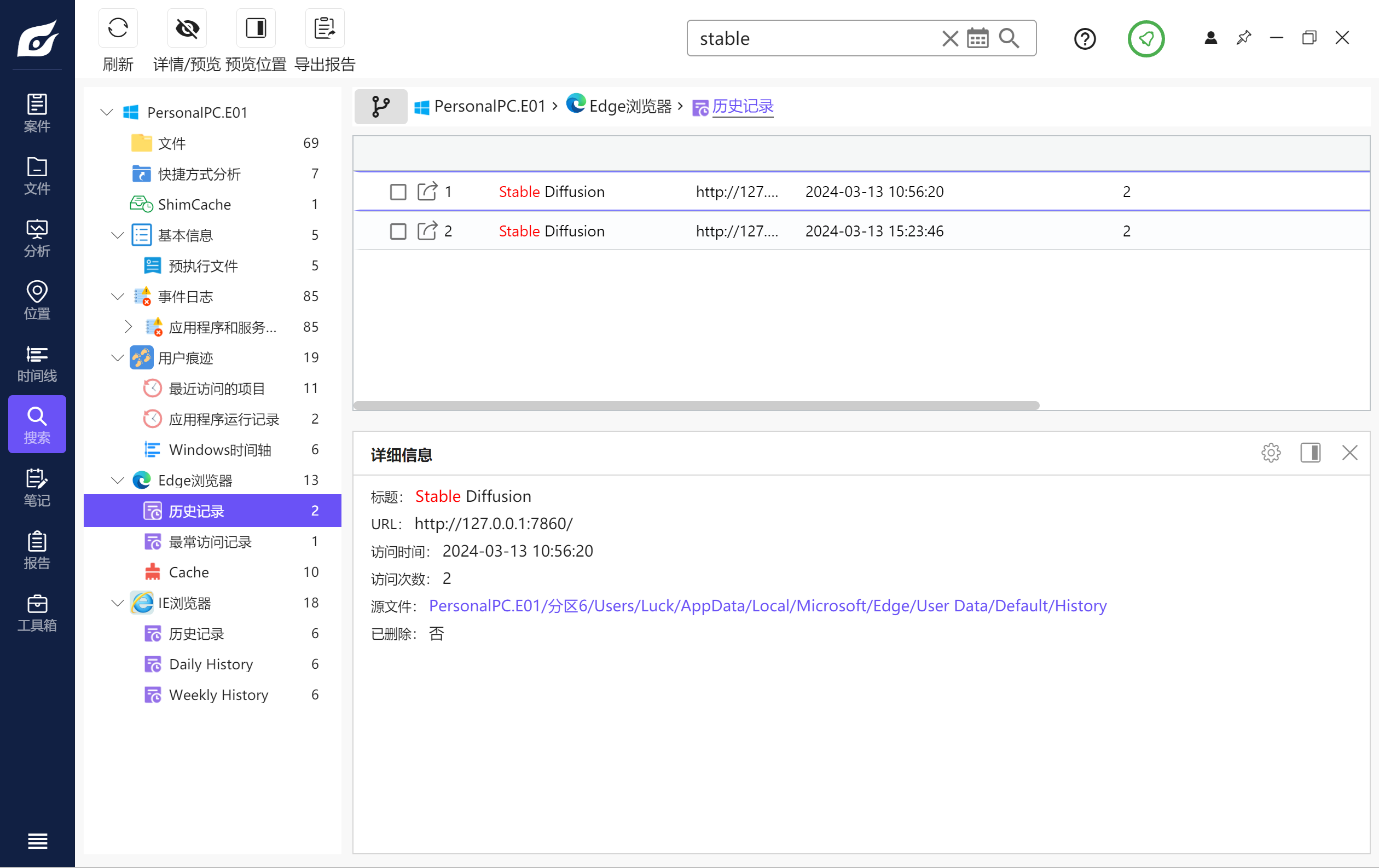Open the Timeline (时间线) sidebar section

pos(37,363)
